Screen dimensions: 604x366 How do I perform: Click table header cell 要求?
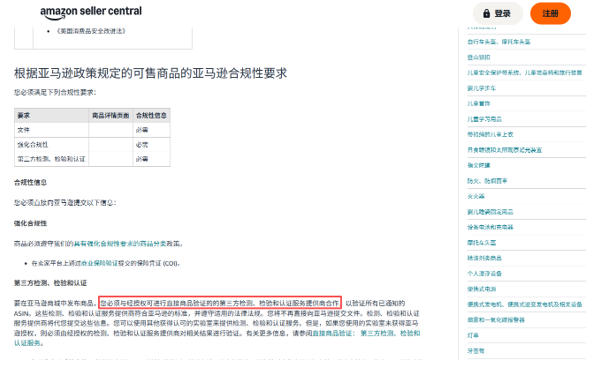point(52,115)
